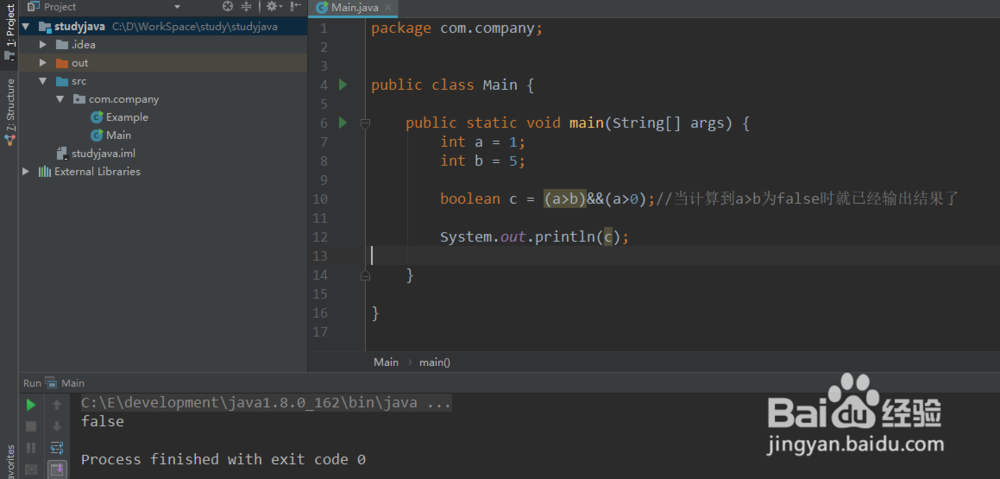Click Main in the breadcrumb bar

pos(386,362)
